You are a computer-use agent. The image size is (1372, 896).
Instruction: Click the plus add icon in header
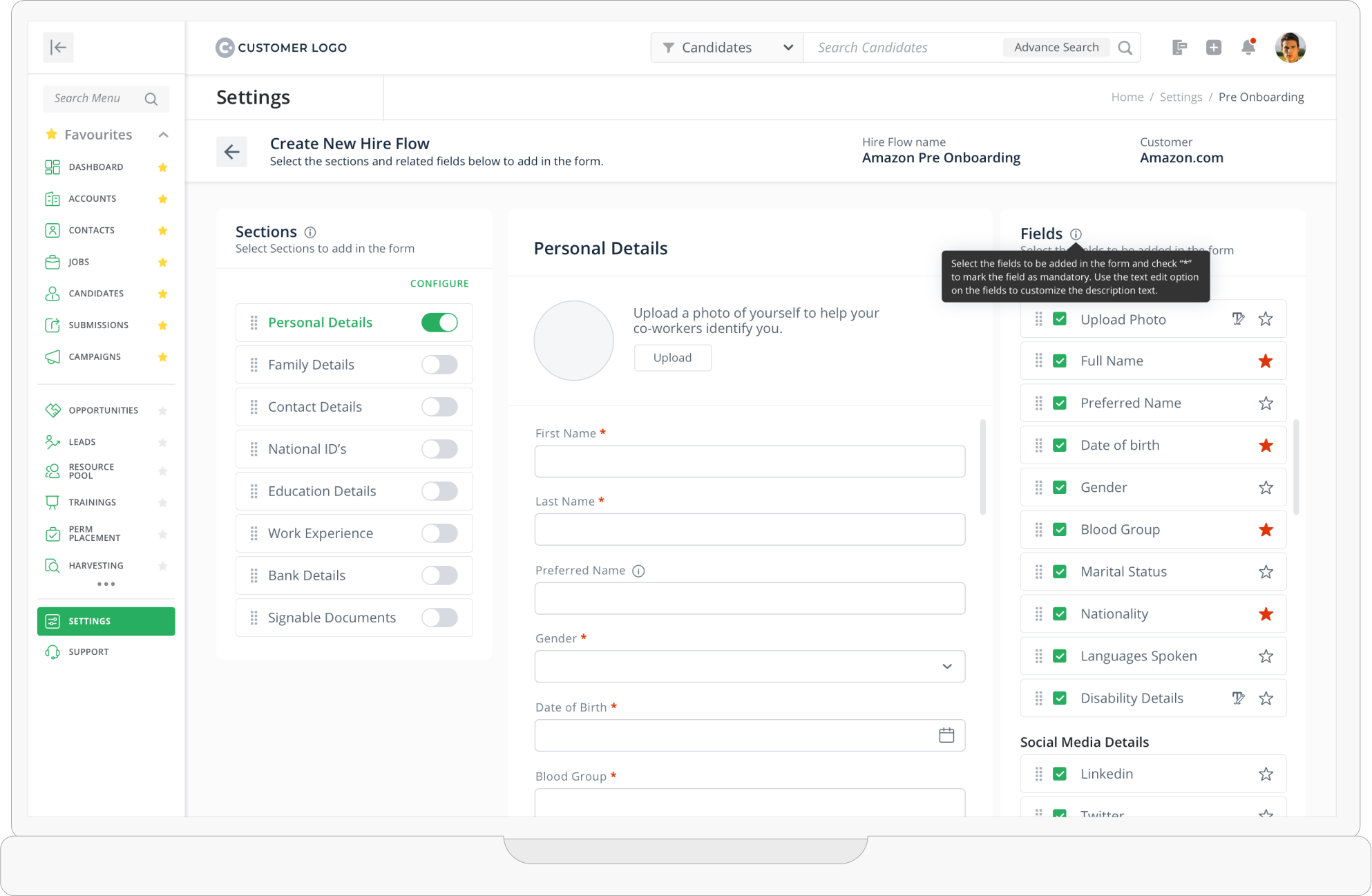tap(1213, 48)
